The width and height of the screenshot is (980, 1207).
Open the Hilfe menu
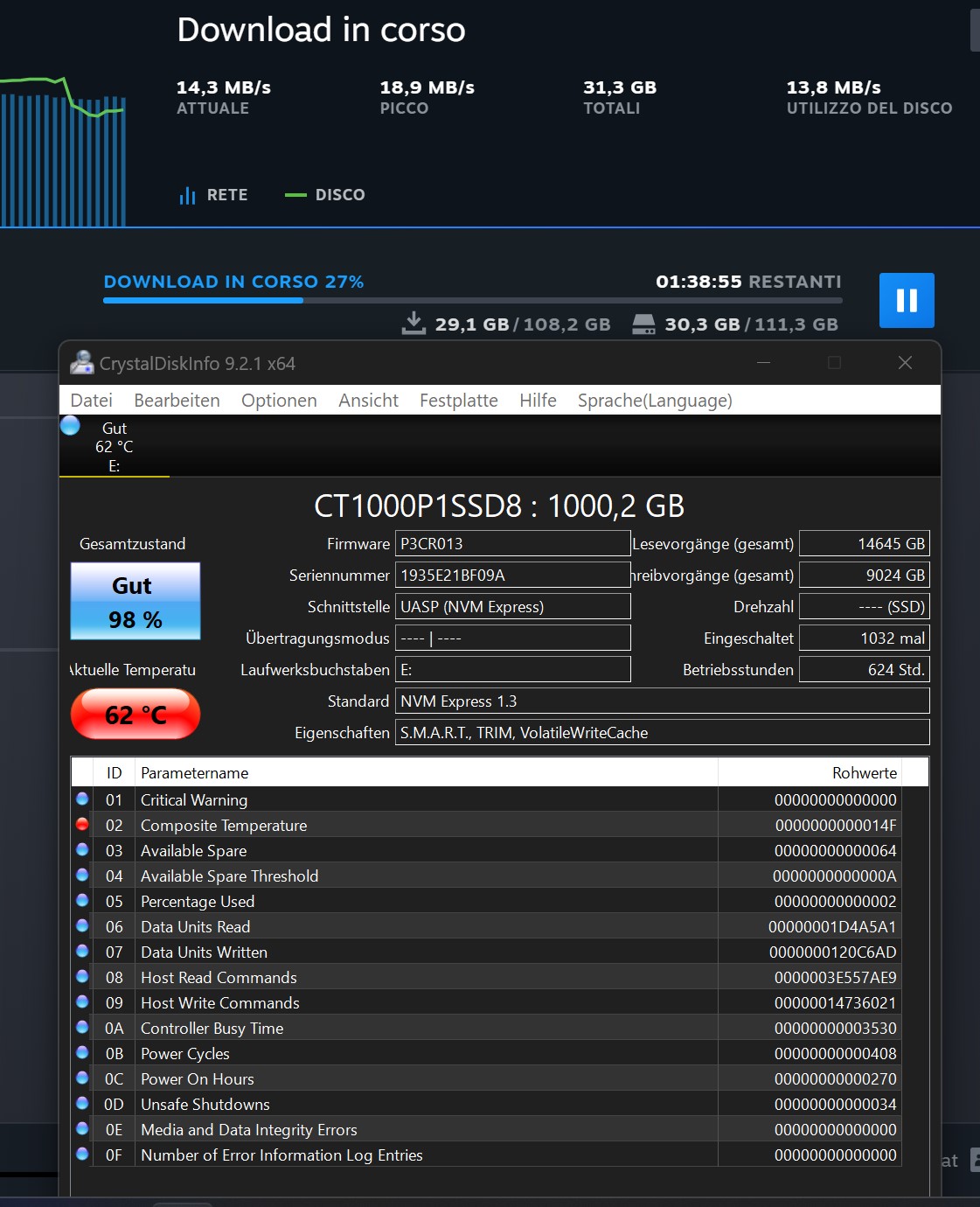(x=538, y=401)
